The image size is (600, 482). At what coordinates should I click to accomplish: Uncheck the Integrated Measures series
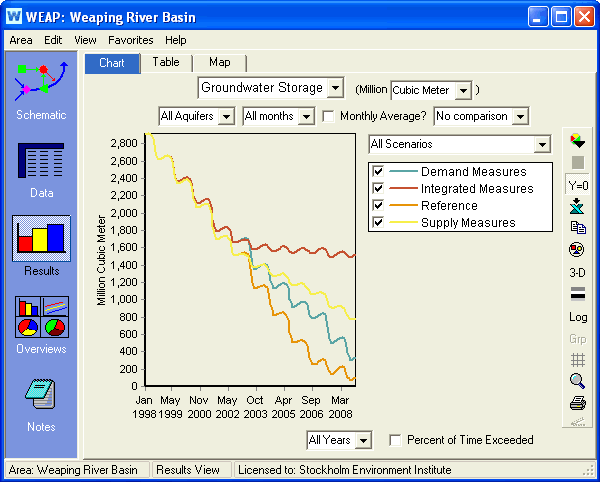click(378, 189)
